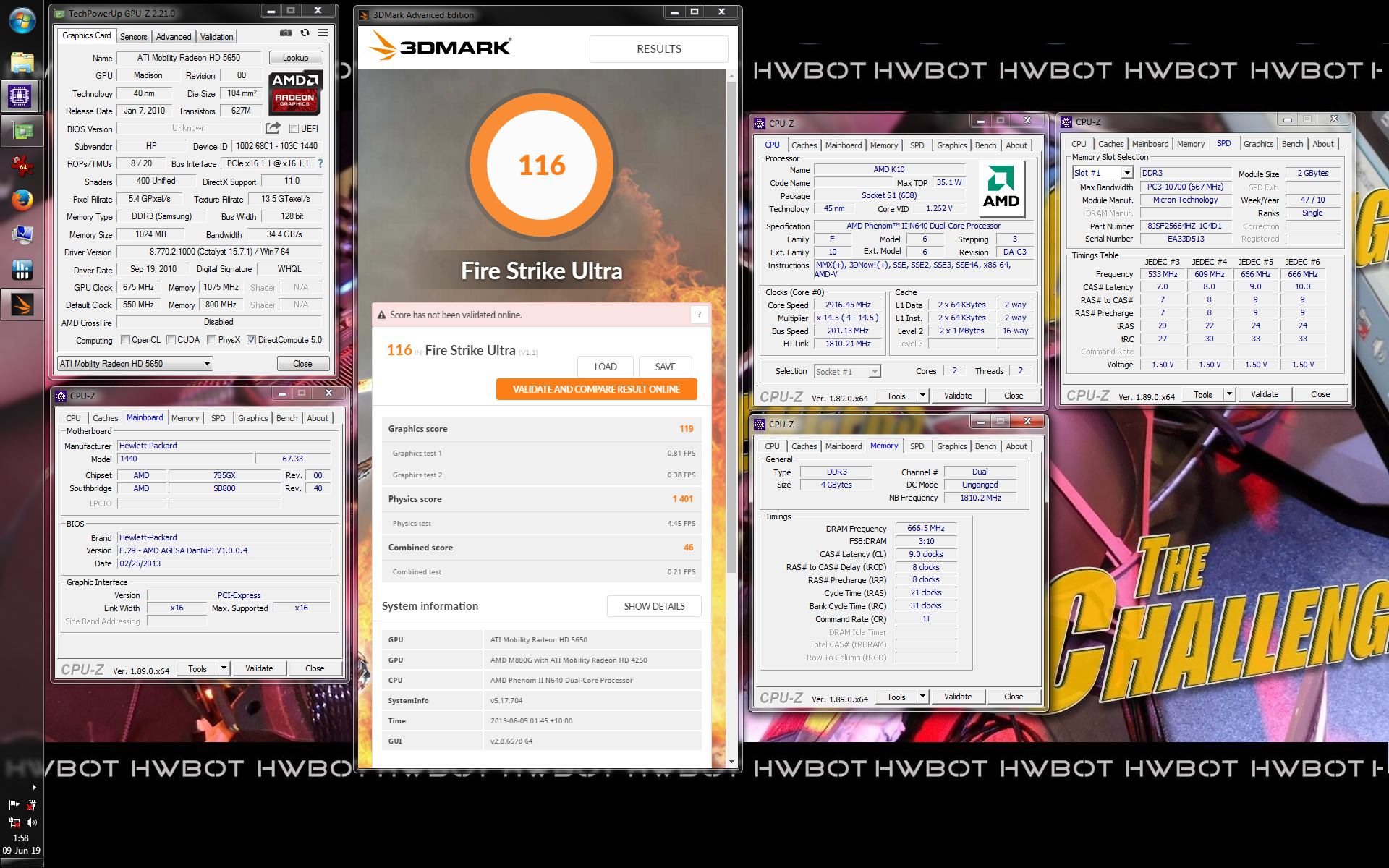1389x868 pixels.
Task: Click the warning triangle beside validation message
Action: tap(382, 315)
